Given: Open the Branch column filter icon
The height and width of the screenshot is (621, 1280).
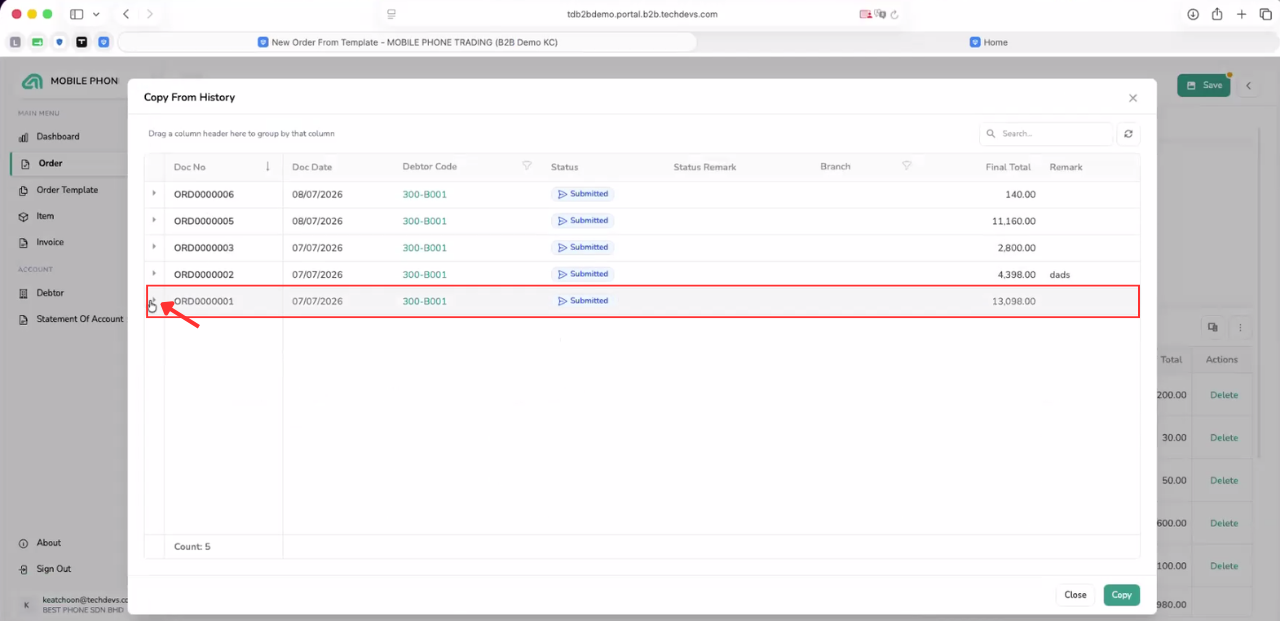Looking at the screenshot, I should [907, 166].
